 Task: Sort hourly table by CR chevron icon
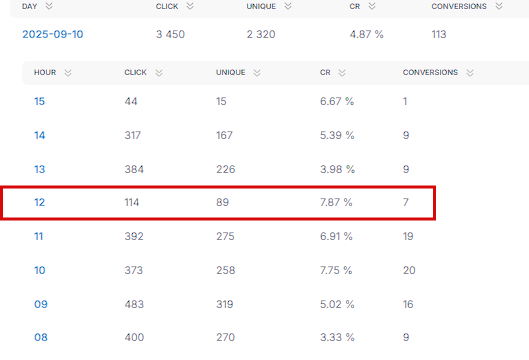coord(342,73)
